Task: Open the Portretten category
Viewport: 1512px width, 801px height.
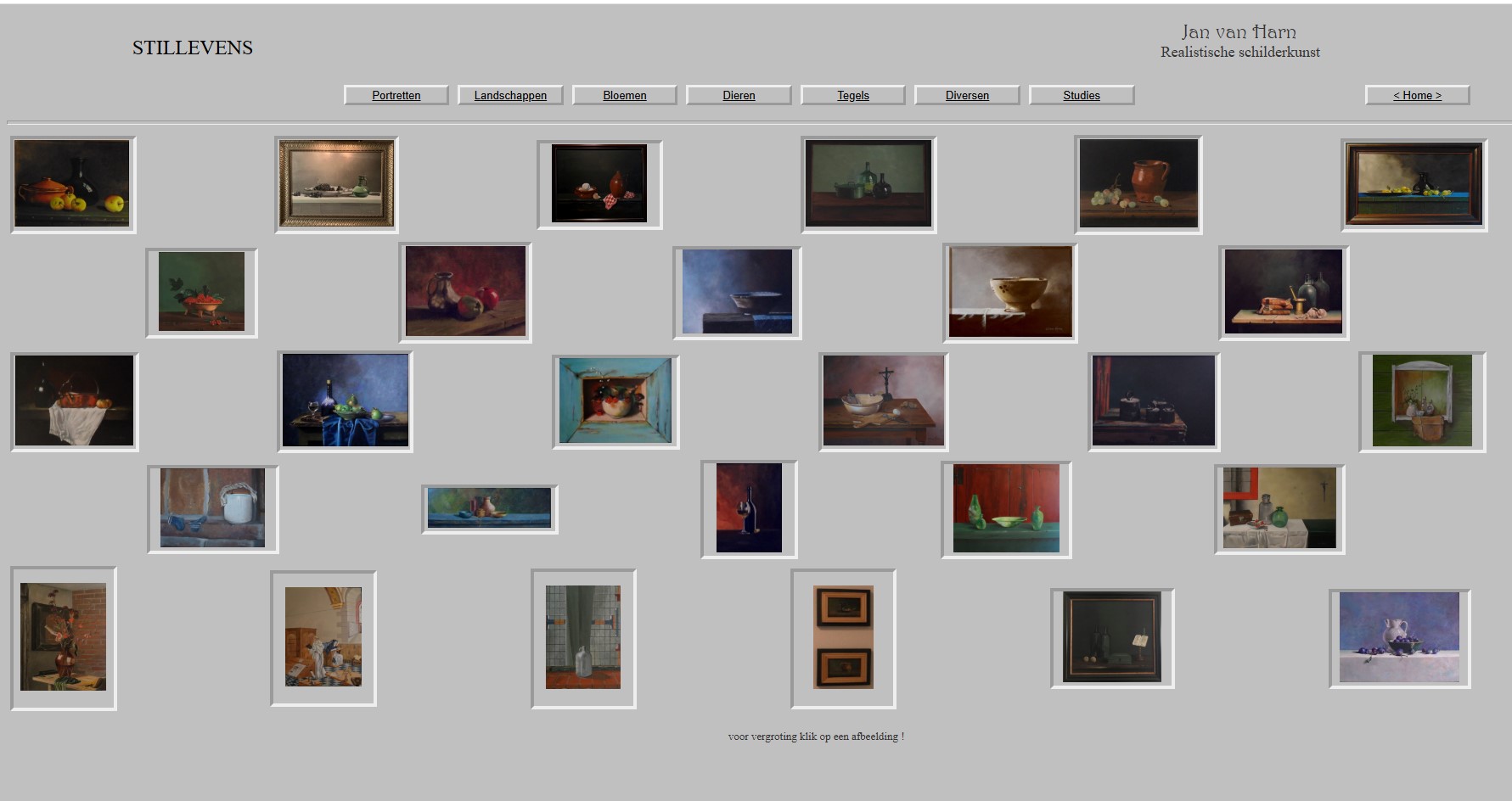Action: [x=396, y=95]
